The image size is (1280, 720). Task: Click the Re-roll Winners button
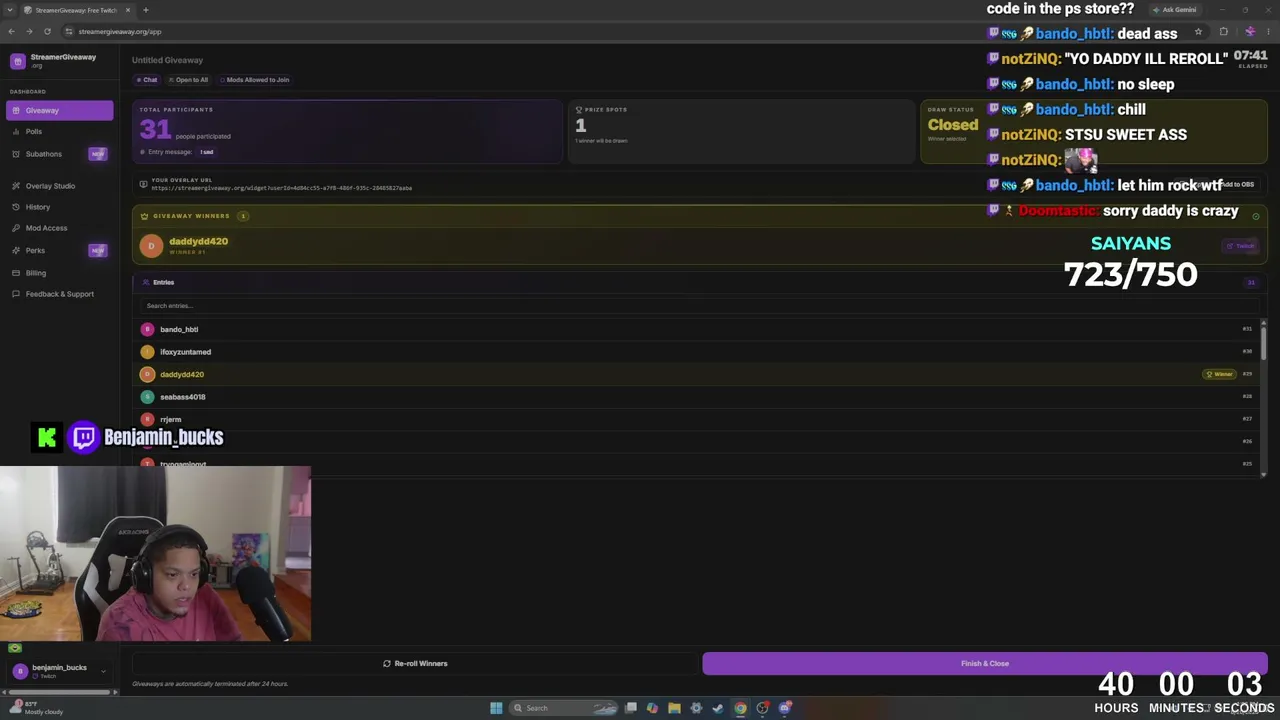[x=415, y=663]
